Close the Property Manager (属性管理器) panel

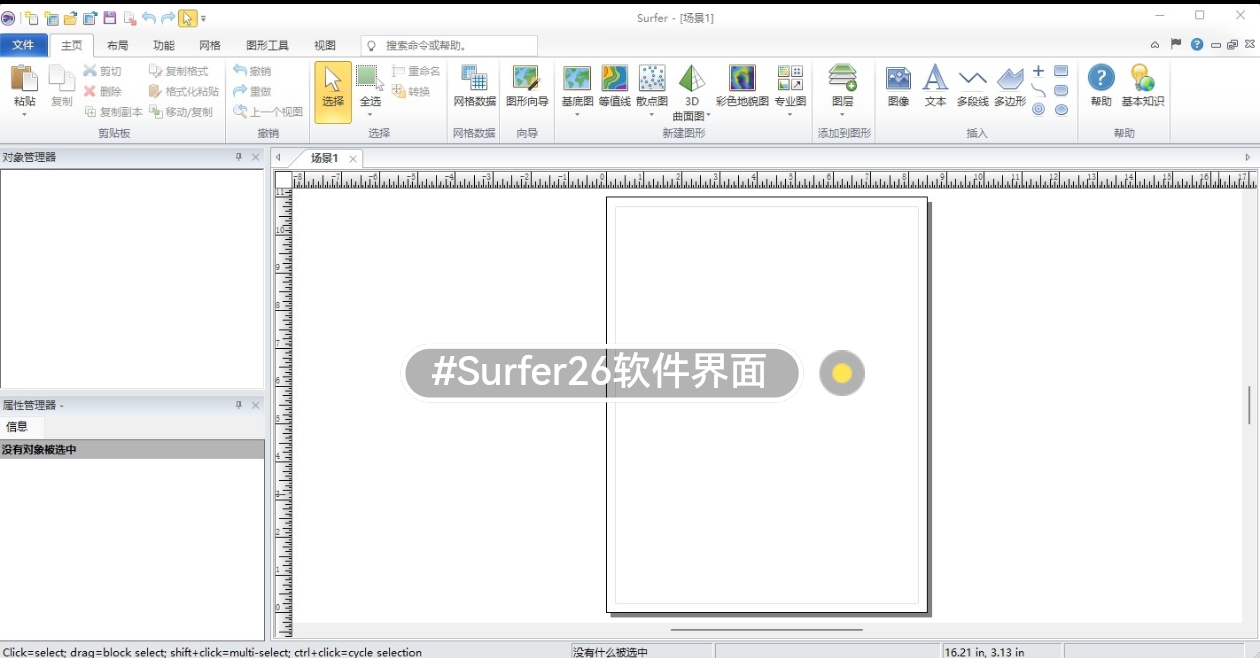[256, 405]
